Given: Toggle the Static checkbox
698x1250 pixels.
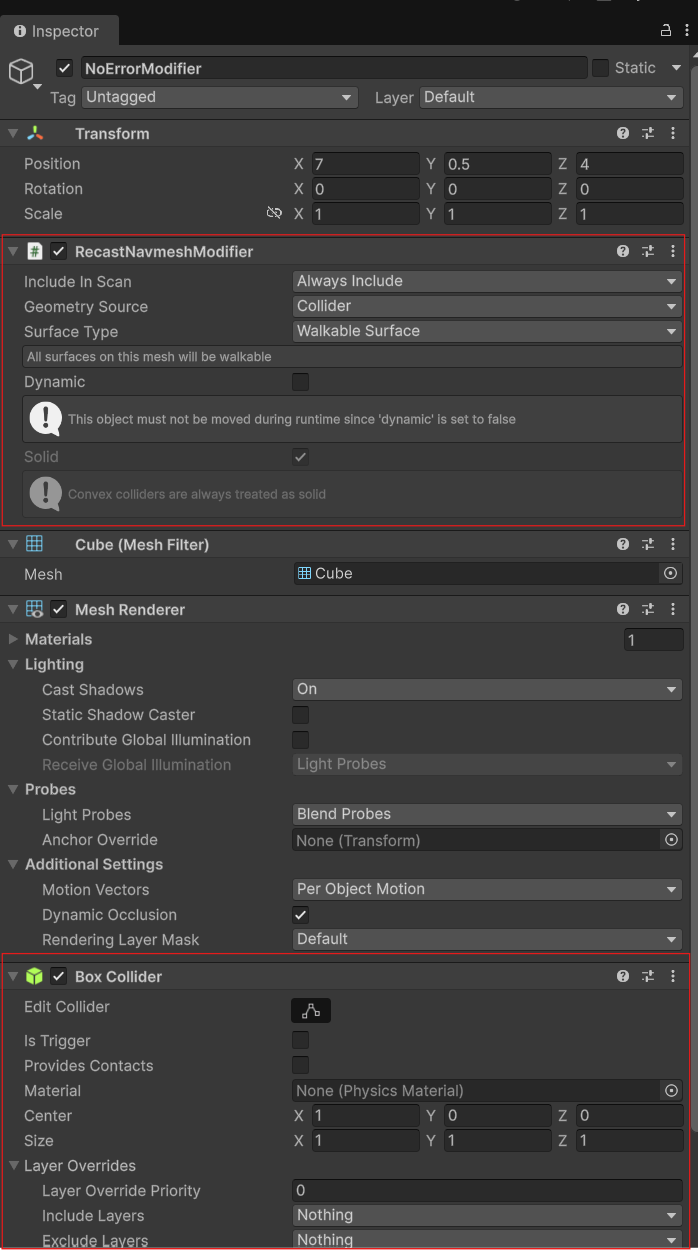Looking at the screenshot, I should tap(600, 68).
